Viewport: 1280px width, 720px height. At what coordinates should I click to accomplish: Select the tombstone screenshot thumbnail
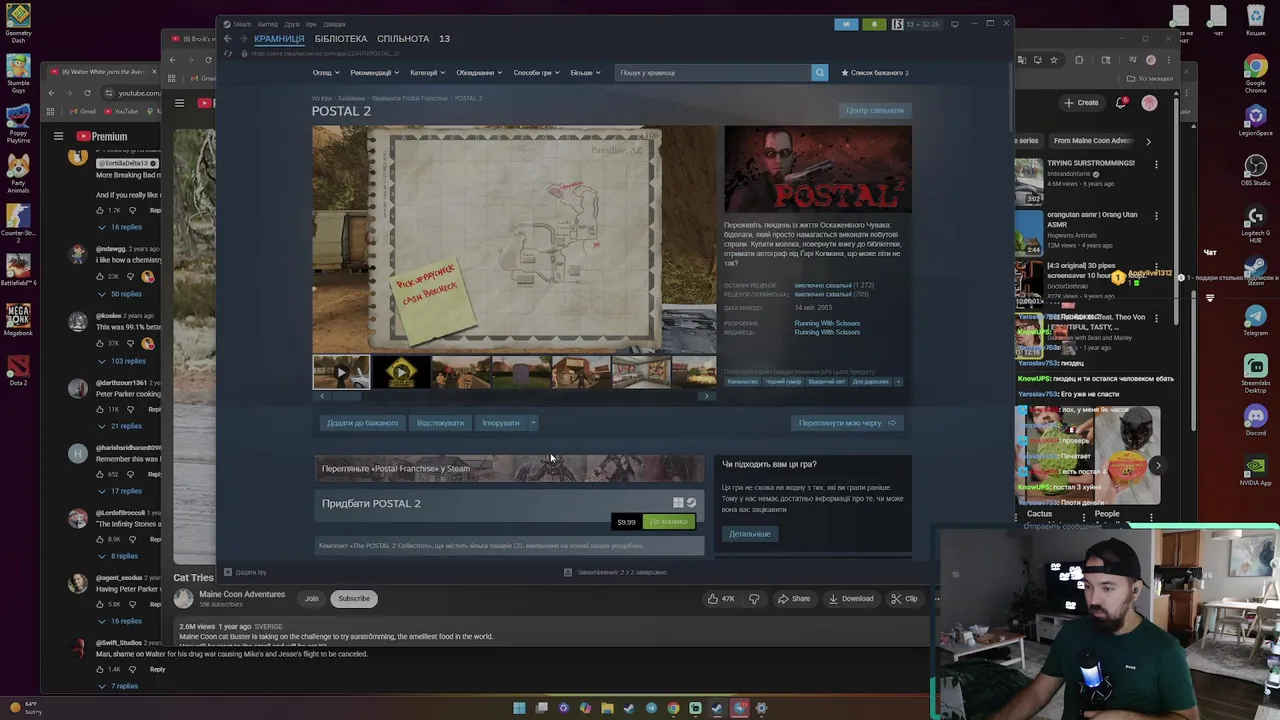coord(521,372)
